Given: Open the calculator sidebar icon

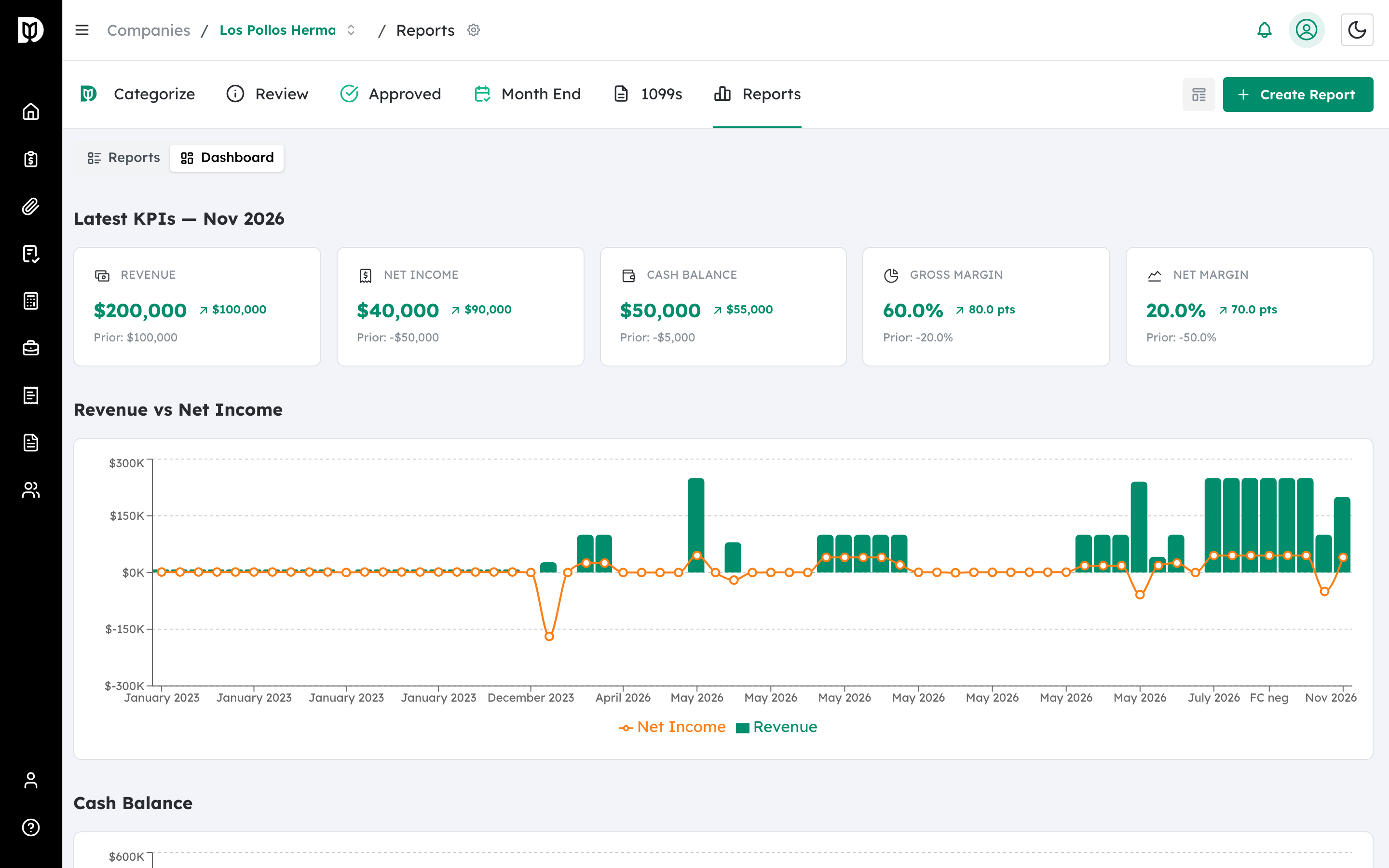Looking at the screenshot, I should (x=30, y=301).
